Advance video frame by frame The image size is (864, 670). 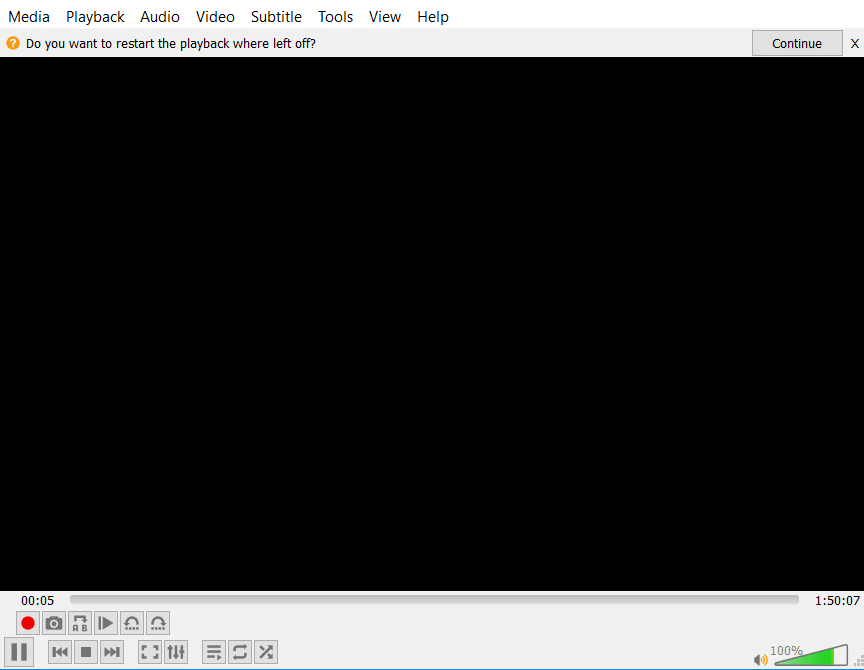[x=106, y=623]
